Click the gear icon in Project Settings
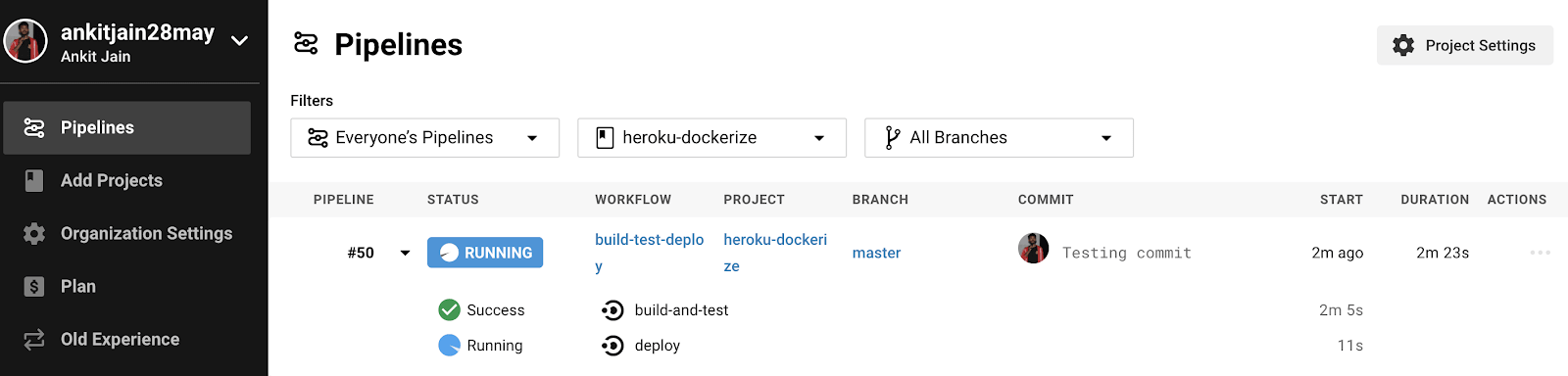 pos(1403,45)
